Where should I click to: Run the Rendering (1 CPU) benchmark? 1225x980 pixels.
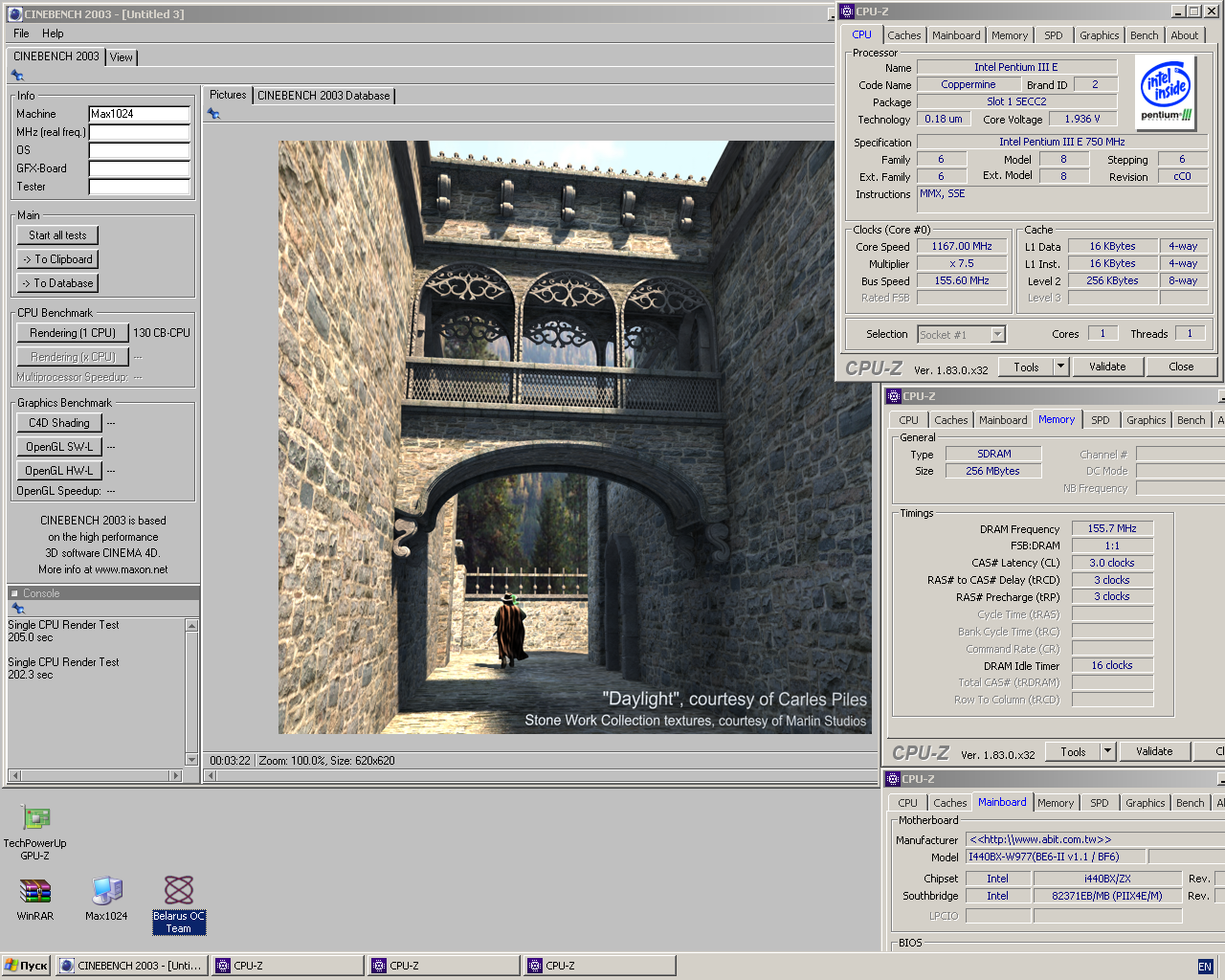73,333
